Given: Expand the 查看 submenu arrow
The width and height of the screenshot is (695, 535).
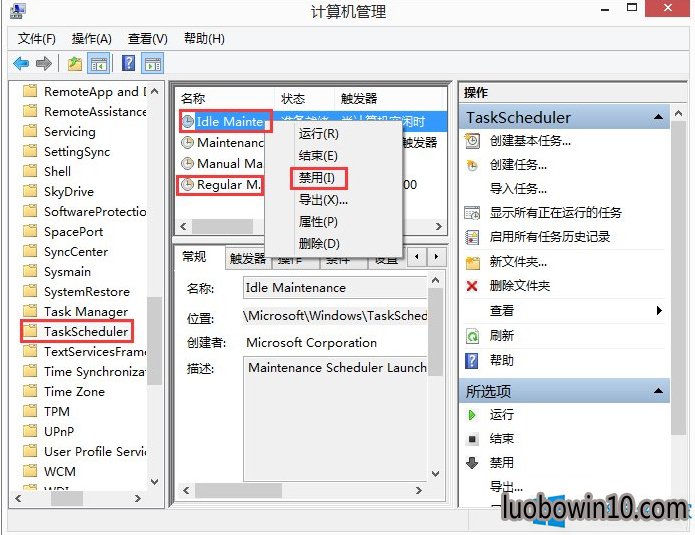Looking at the screenshot, I should (x=659, y=310).
